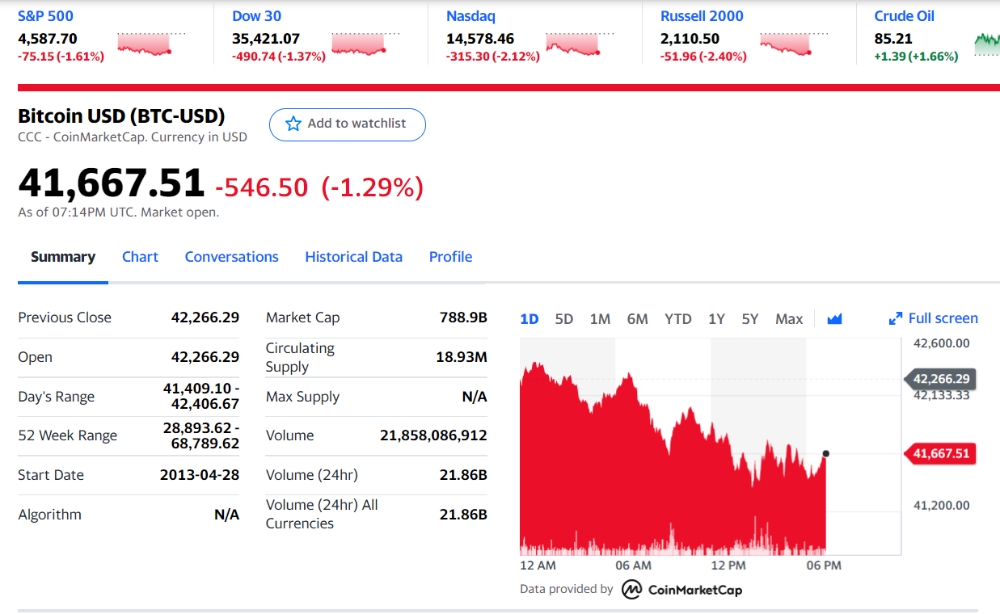The width and height of the screenshot is (1000, 614).
Task: Click the CCC - CoinMarketCap currency subtitle
Action: point(132,137)
